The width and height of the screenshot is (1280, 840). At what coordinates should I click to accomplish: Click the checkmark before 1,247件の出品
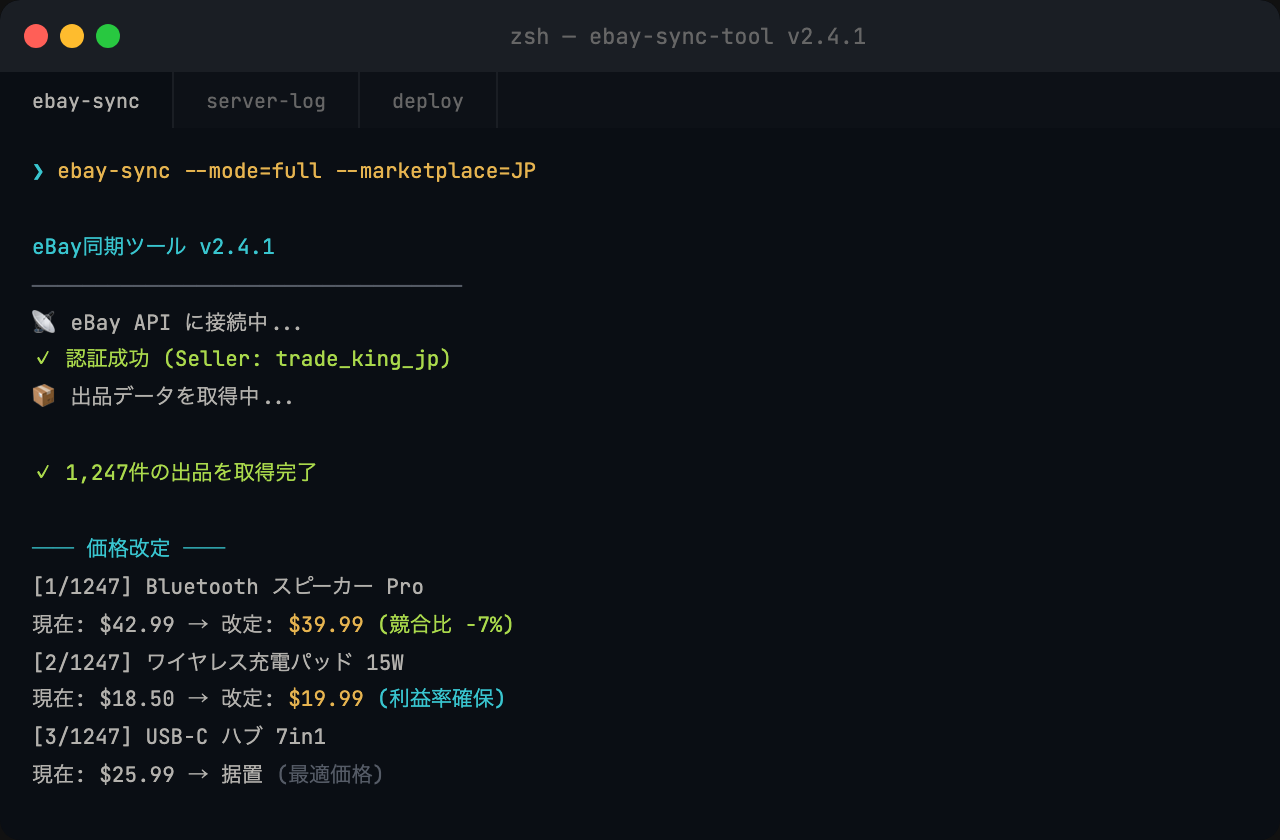(x=42, y=472)
